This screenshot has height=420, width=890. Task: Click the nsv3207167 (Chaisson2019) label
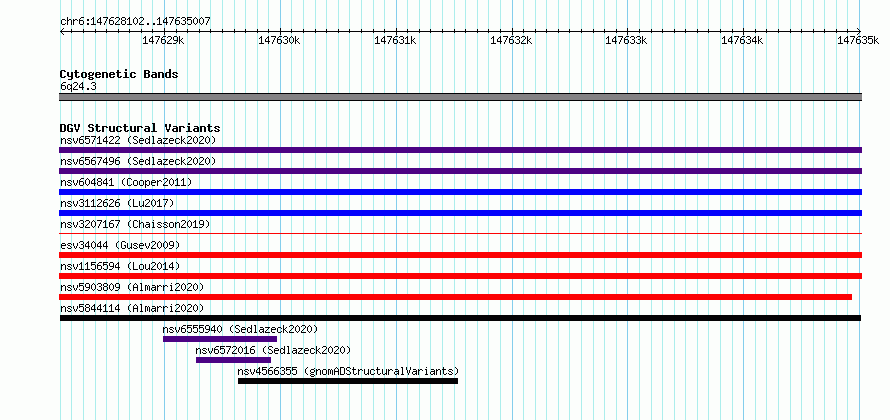(x=135, y=224)
